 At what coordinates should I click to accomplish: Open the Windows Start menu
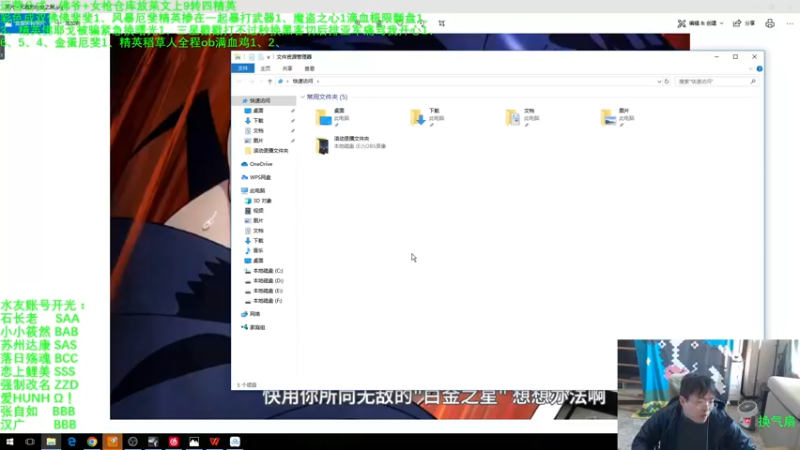click(x=10, y=442)
